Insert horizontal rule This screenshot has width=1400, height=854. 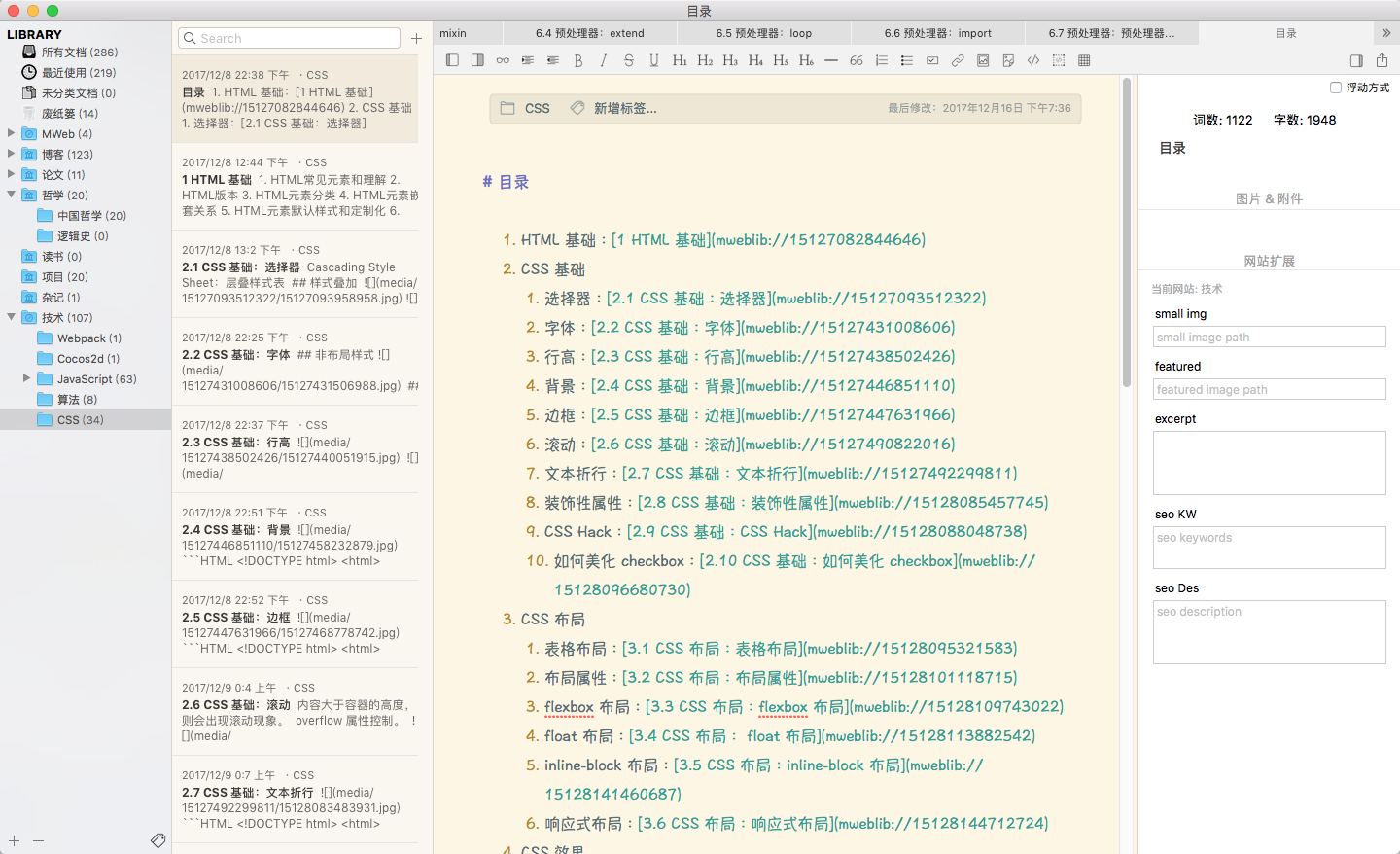click(831, 60)
